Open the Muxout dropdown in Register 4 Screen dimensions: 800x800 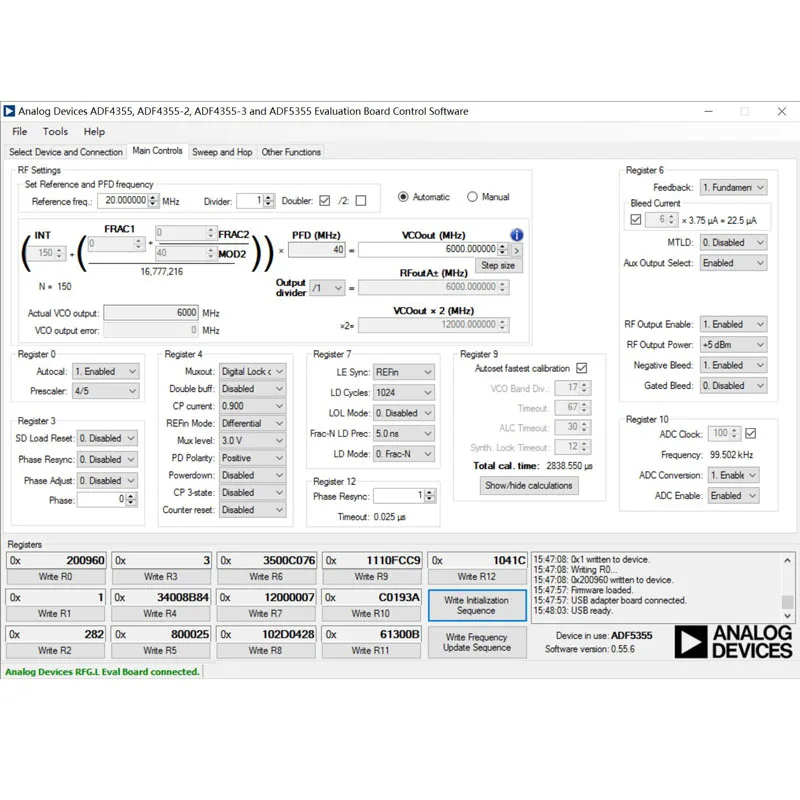point(252,371)
